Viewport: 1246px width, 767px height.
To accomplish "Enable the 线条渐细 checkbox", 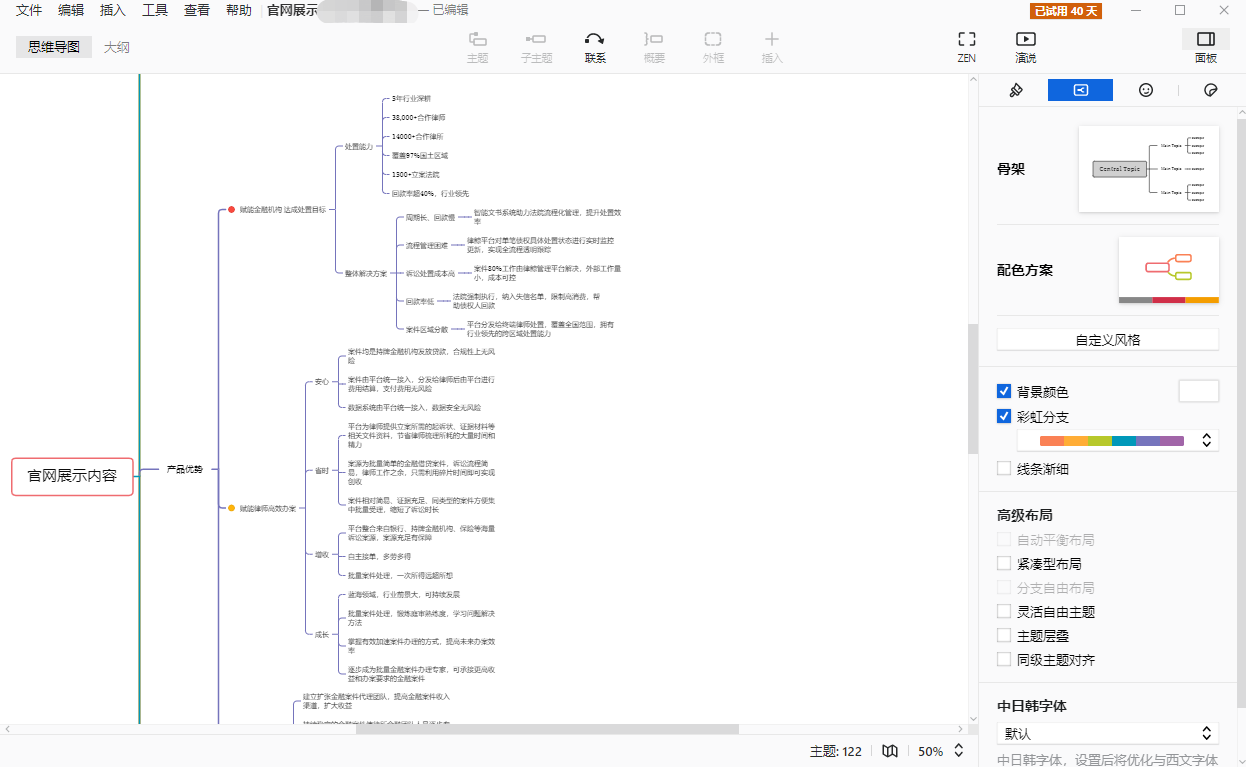I will coord(1004,468).
